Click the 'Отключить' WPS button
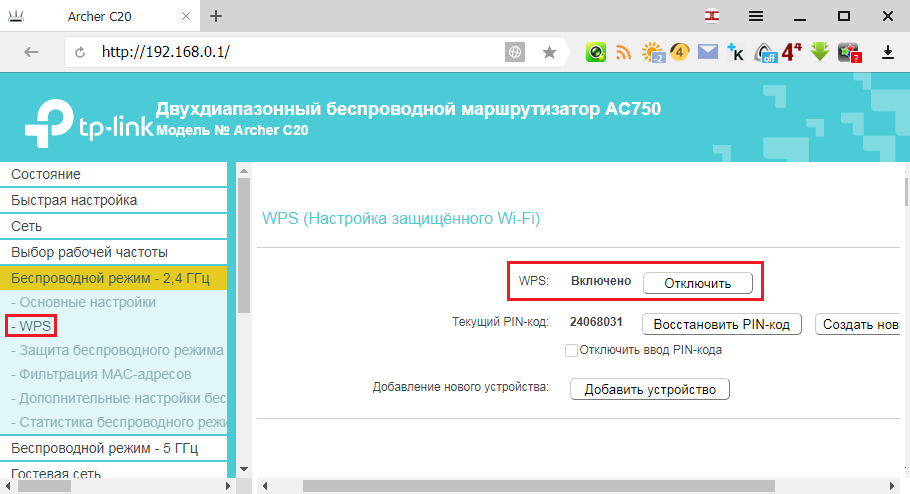Screen dimensions: 910x494 tap(698, 283)
